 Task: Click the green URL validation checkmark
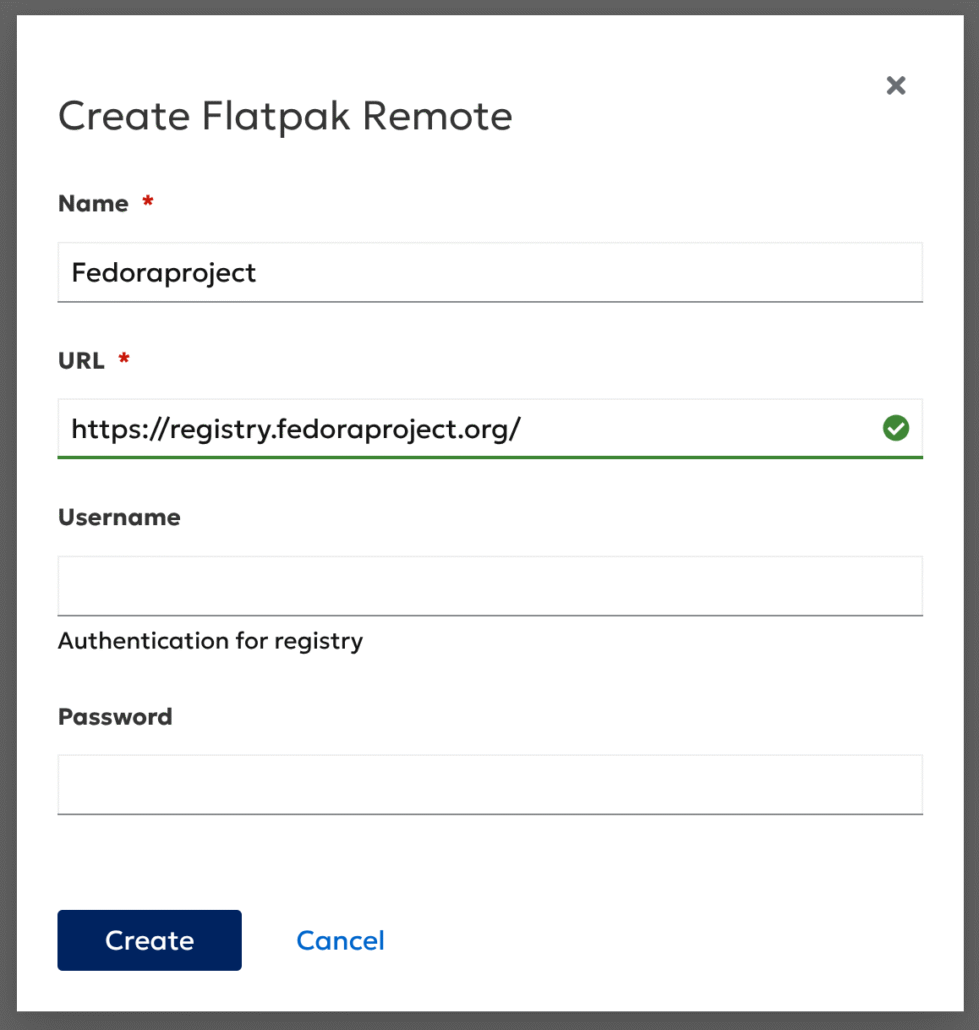click(x=896, y=429)
